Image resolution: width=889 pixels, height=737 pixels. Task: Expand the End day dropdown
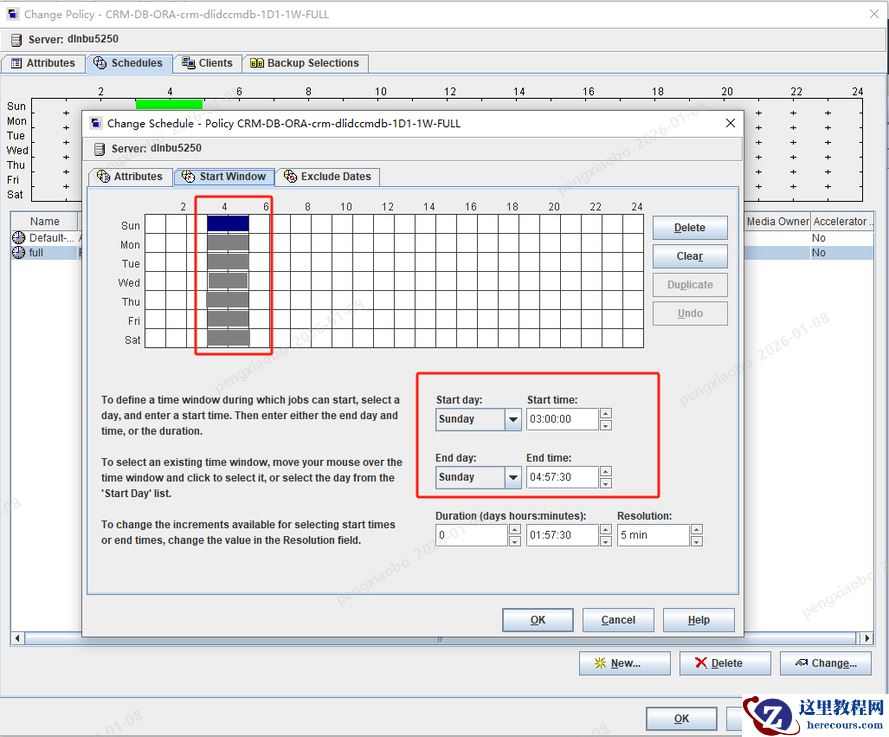(513, 478)
